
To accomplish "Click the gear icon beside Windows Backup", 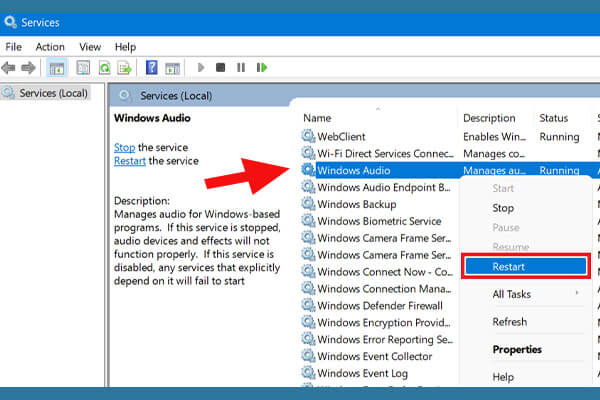I will click(x=308, y=204).
